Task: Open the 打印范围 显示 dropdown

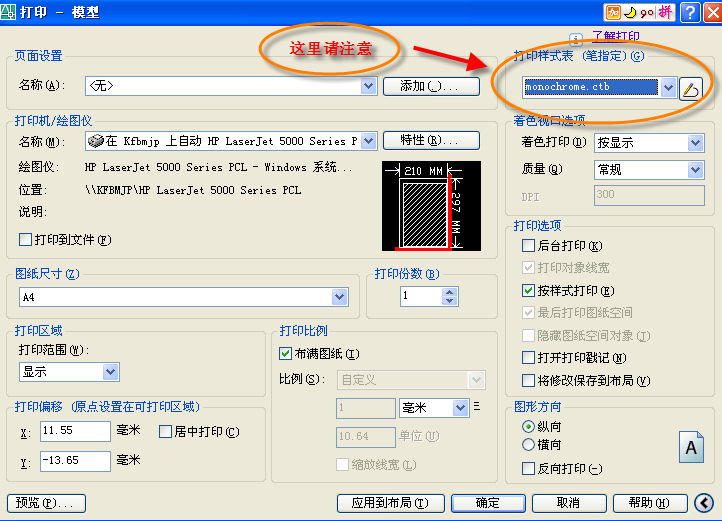Action: pyautogui.click(x=111, y=372)
